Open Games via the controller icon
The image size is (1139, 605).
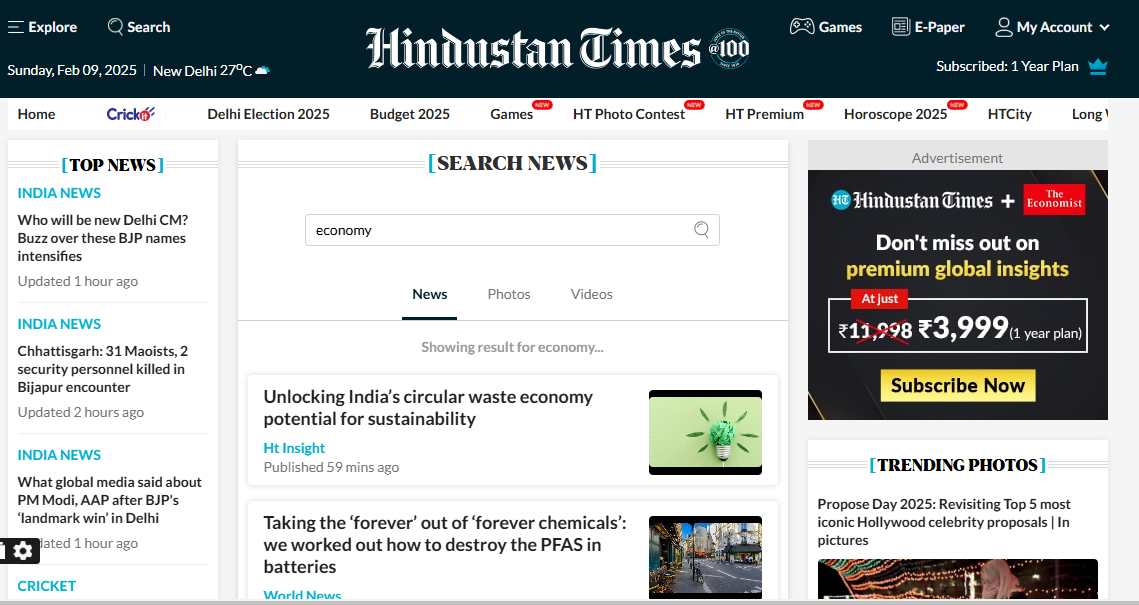tap(802, 27)
